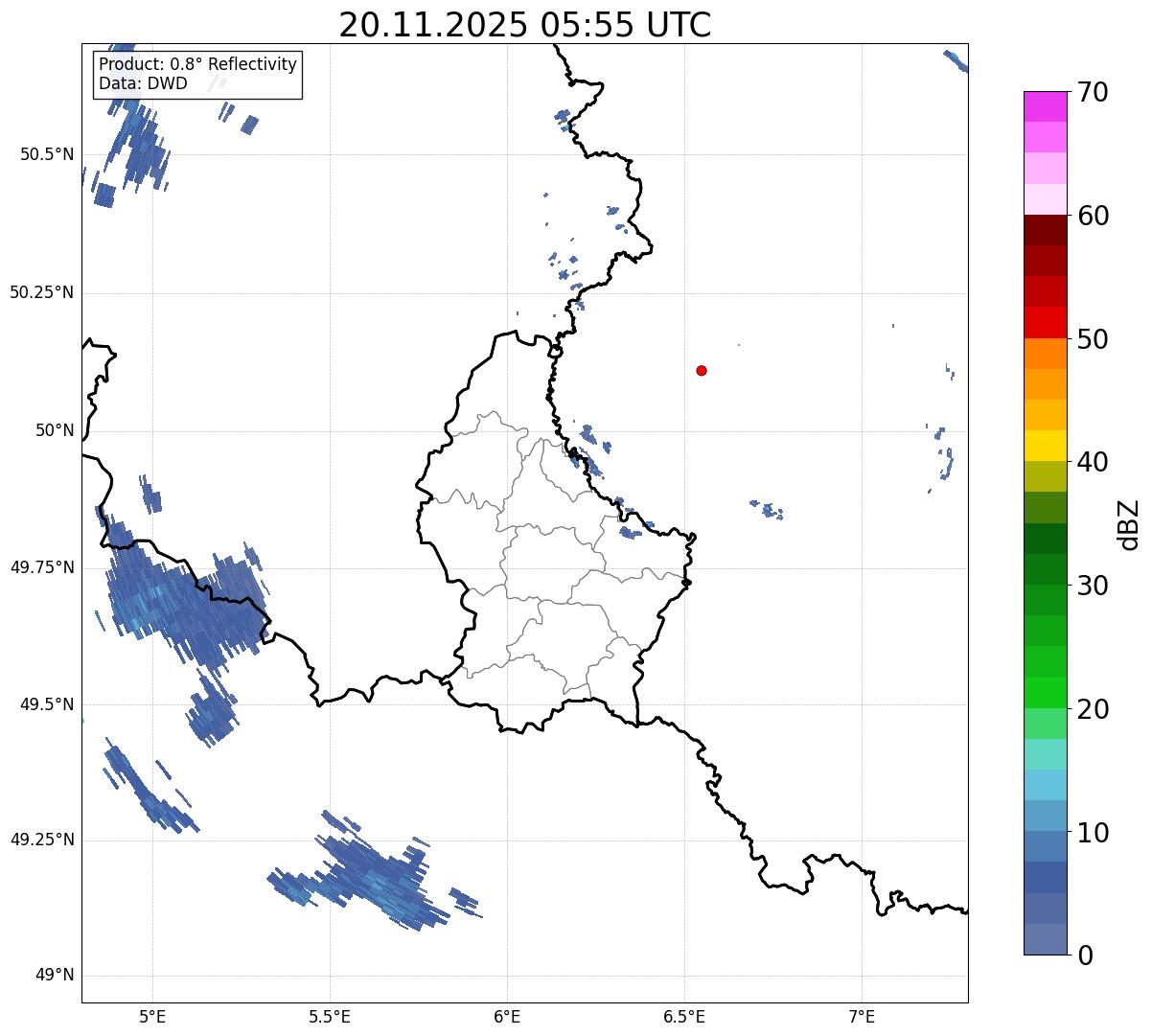Viewport: 1152px width, 1036px height.
Task: Click the bright red colorbar segment above 50
Action: (1045, 322)
